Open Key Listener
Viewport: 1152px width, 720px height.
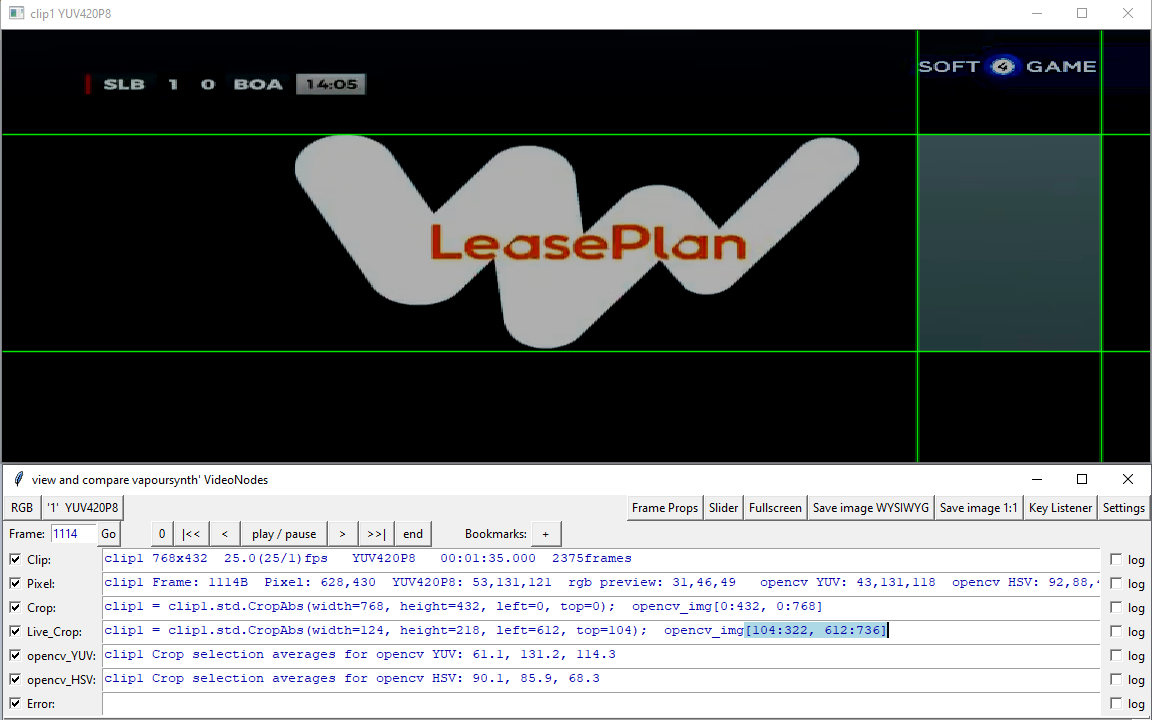coord(1060,508)
